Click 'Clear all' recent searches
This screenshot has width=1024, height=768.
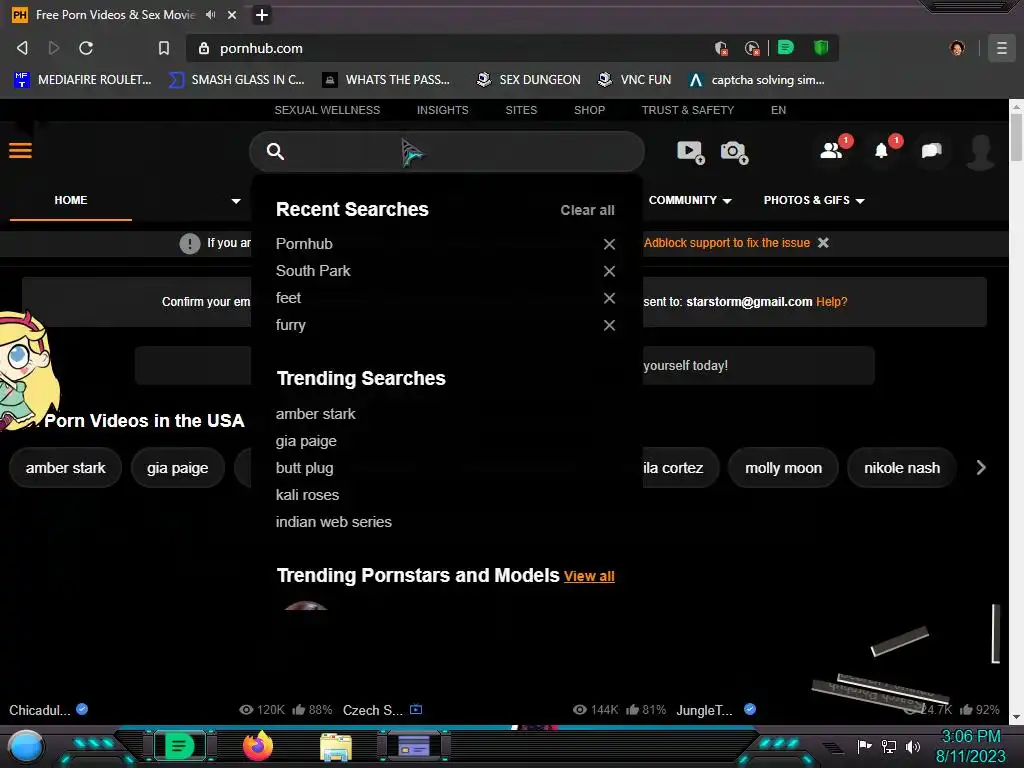pos(587,210)
